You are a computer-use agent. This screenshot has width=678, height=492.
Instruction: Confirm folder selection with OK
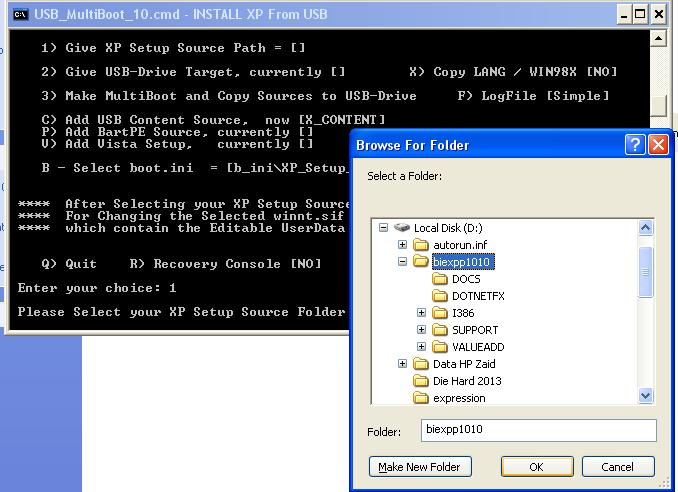click(537, 467)
